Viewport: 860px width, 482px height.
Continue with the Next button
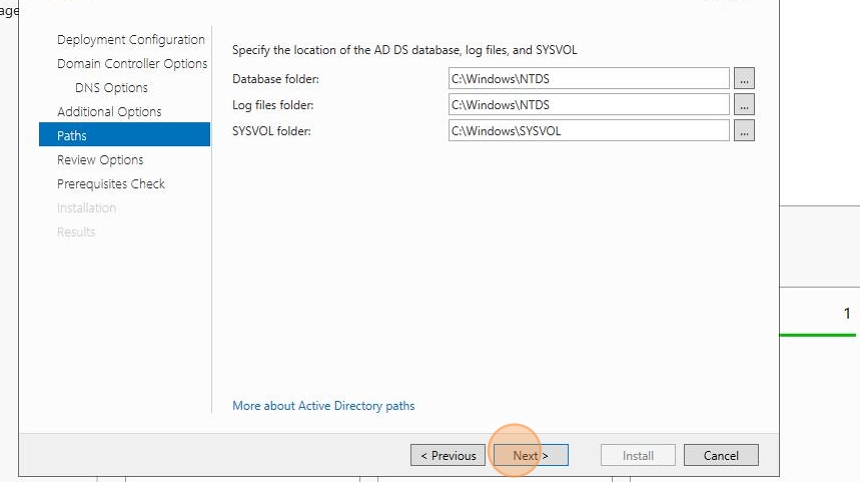(x=531, y=456)
